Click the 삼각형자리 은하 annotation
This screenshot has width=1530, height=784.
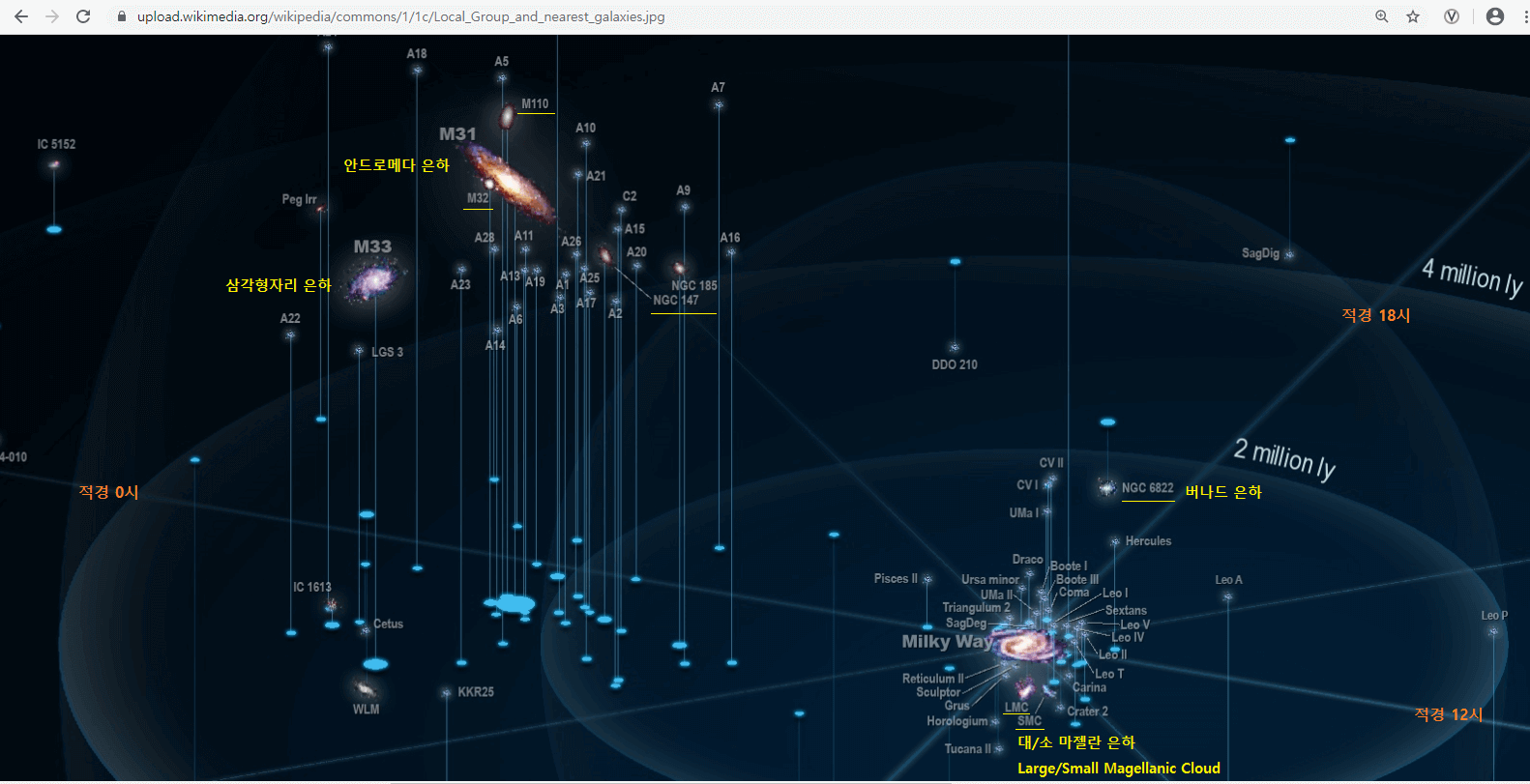[279, 285]
